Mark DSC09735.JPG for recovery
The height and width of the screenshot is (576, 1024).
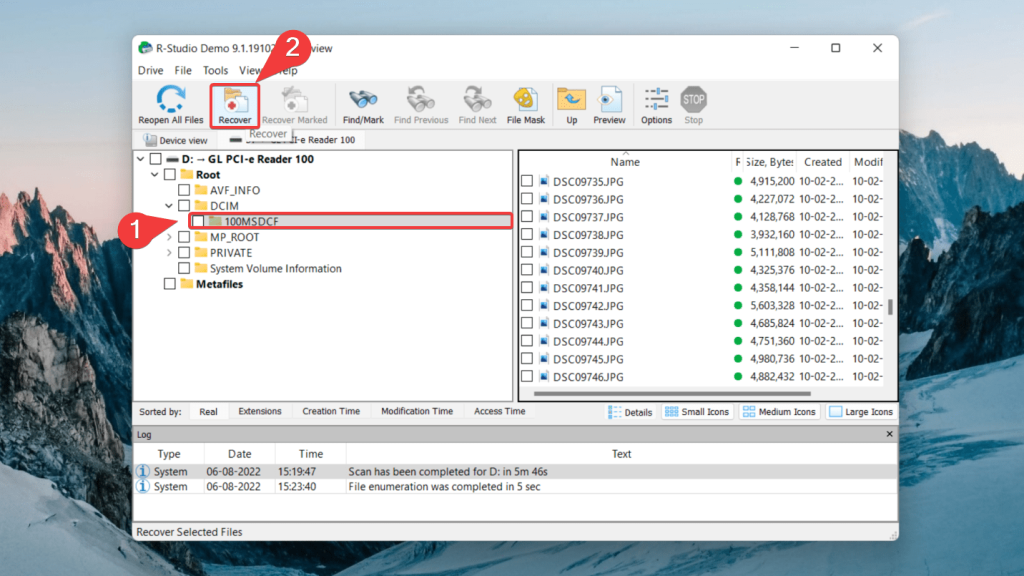(x=525, y=181)
